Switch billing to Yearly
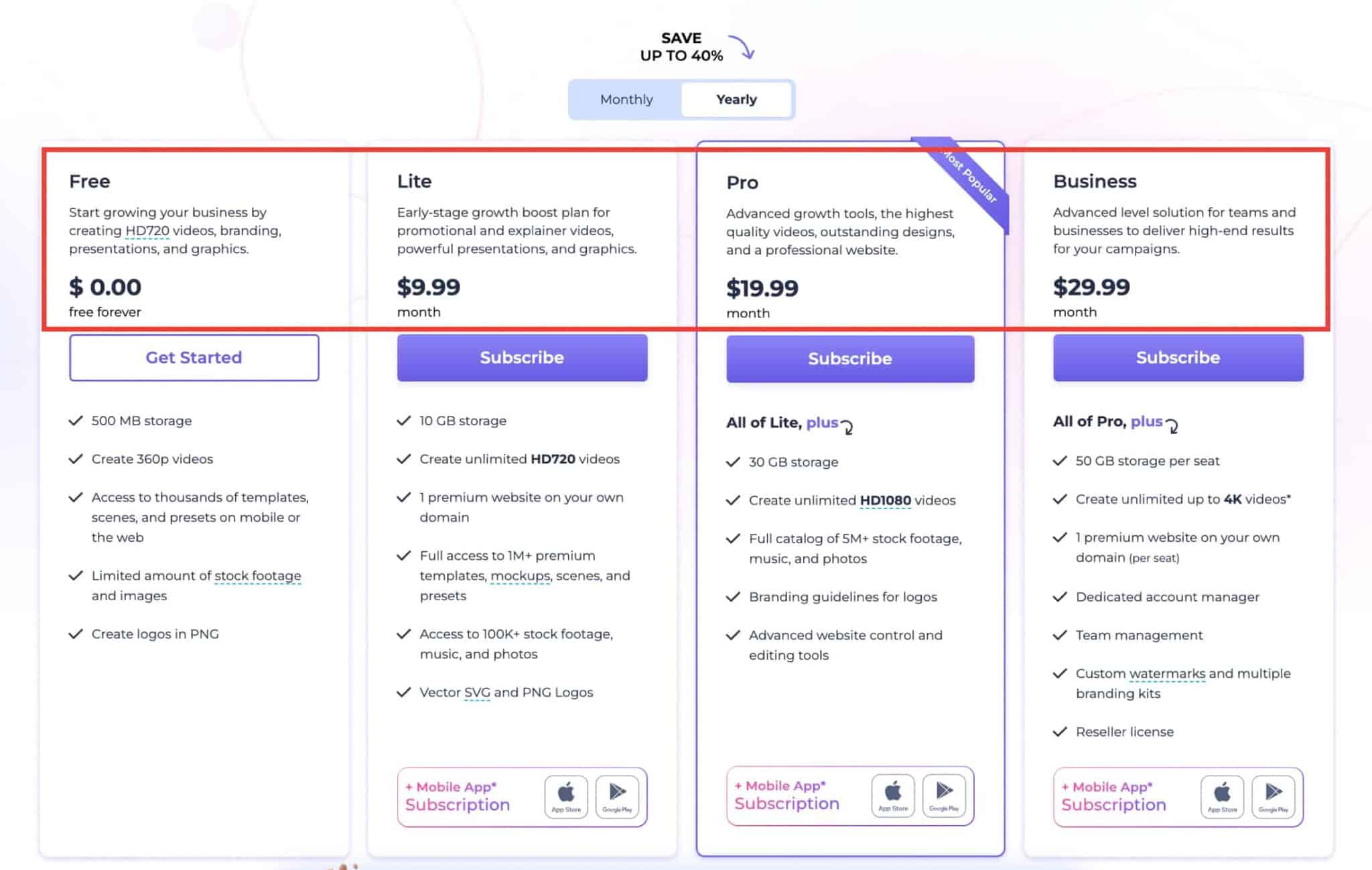 [x=736, y=99]
